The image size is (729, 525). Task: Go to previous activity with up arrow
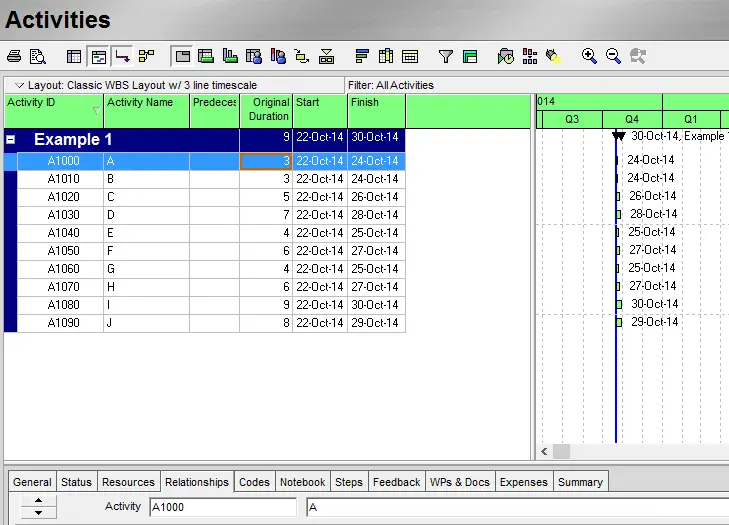pyautogui.click(x=39, y=501)
